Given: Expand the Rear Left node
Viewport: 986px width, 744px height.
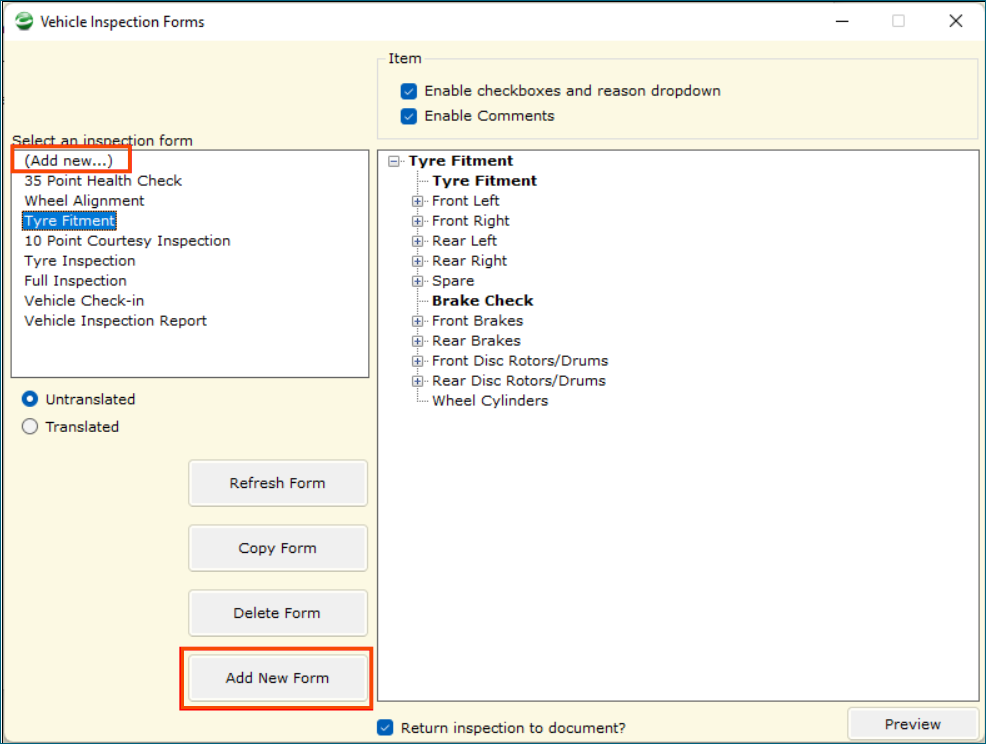Looking at the screenshot, I should point(418,242).
